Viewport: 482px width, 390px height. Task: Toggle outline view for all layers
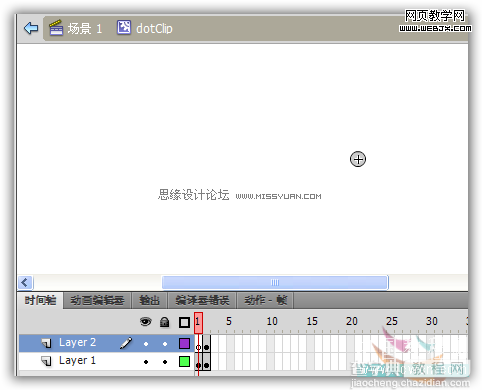point(184,322)
